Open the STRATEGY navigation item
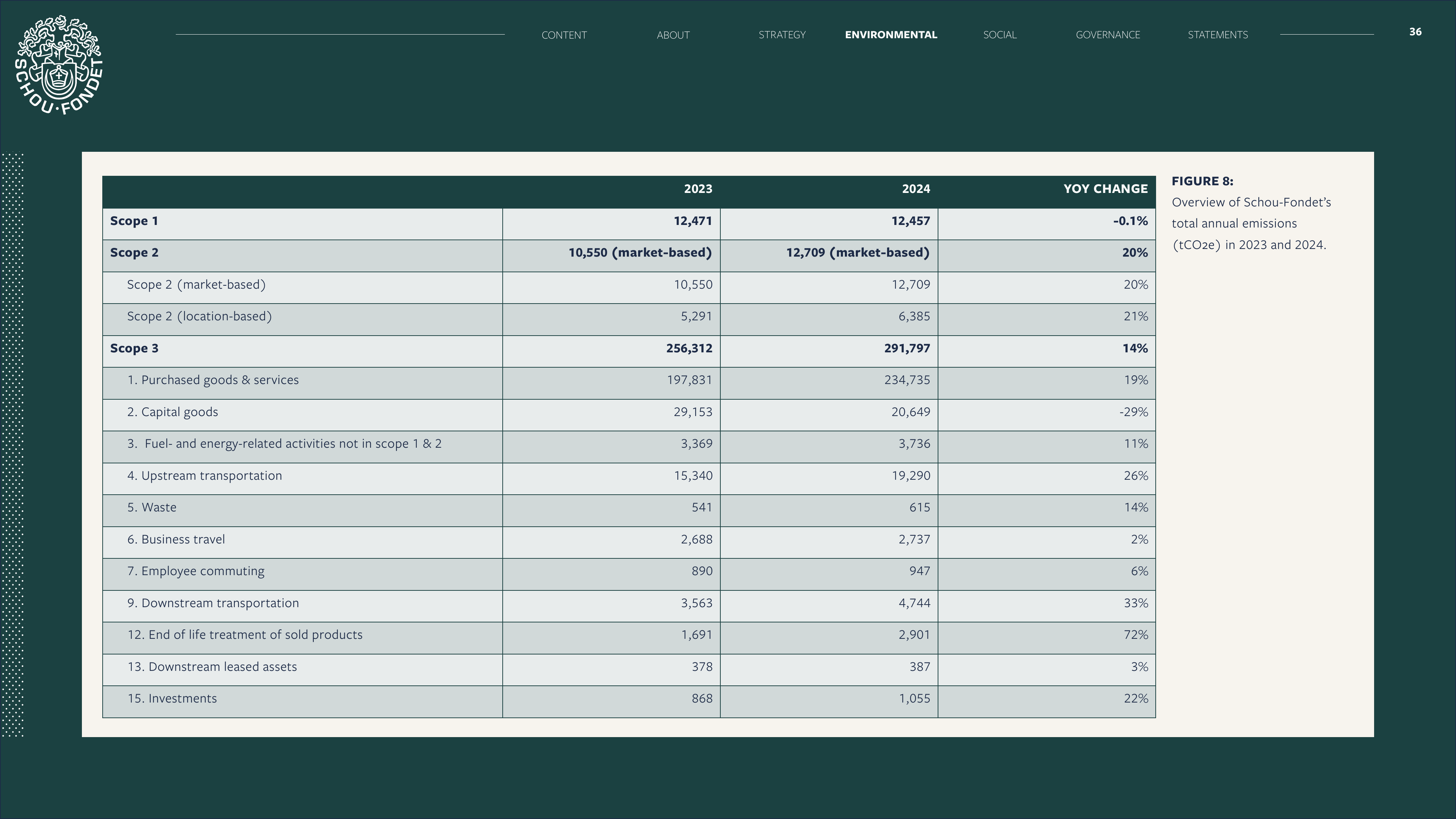The height and width of the screenshot is (819, 1456). [782, 35]
